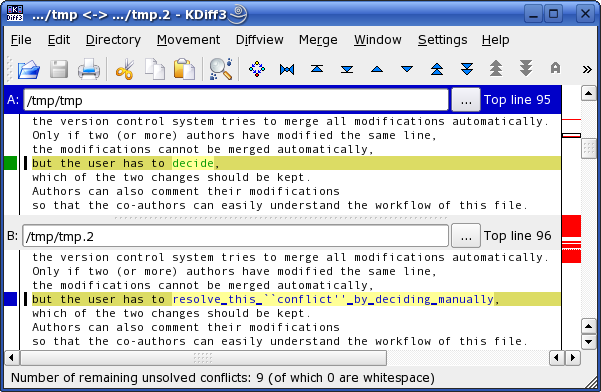Screen dimensions: 601x392
Task: Paste with the clipboard icon
Action: tap(184, 69)
